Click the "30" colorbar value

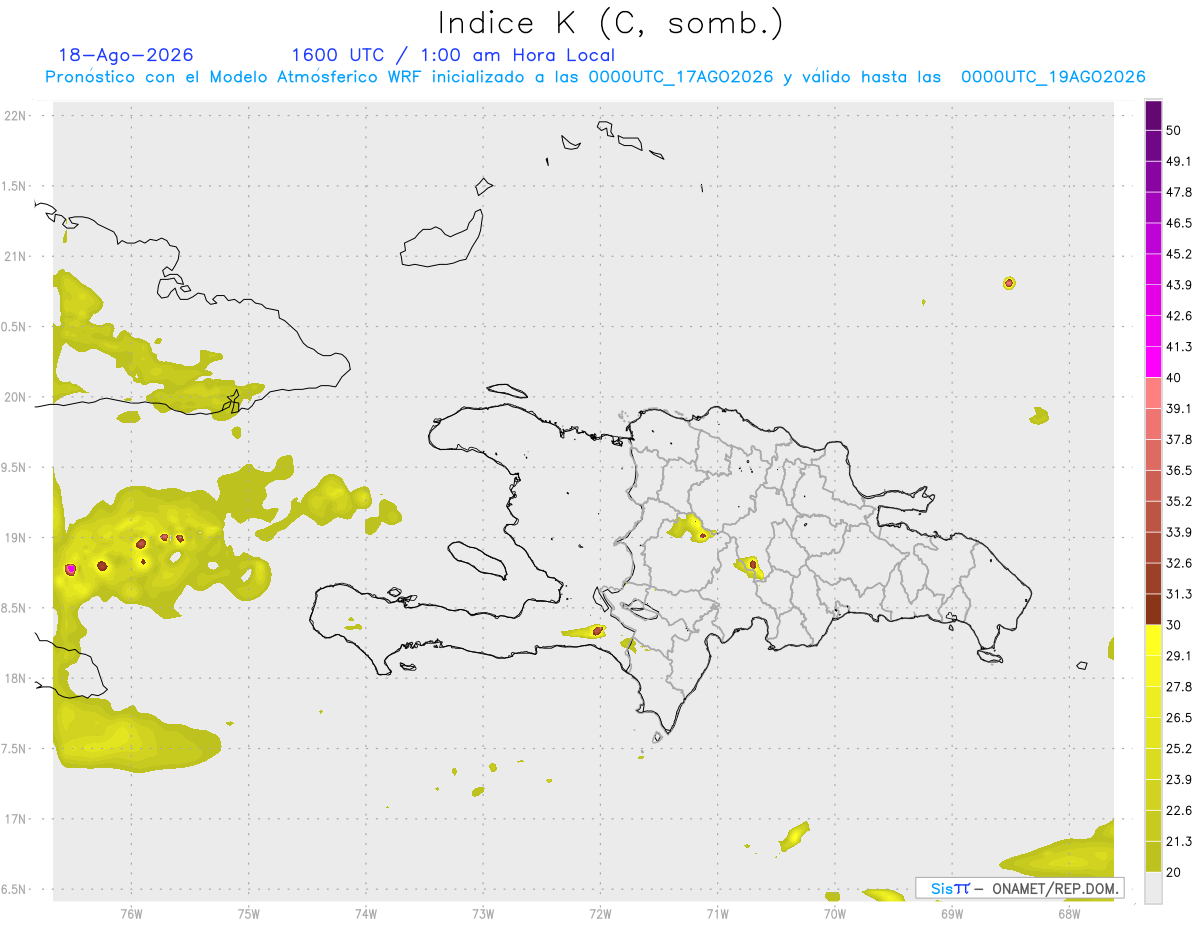click(x=1174, y=625)
